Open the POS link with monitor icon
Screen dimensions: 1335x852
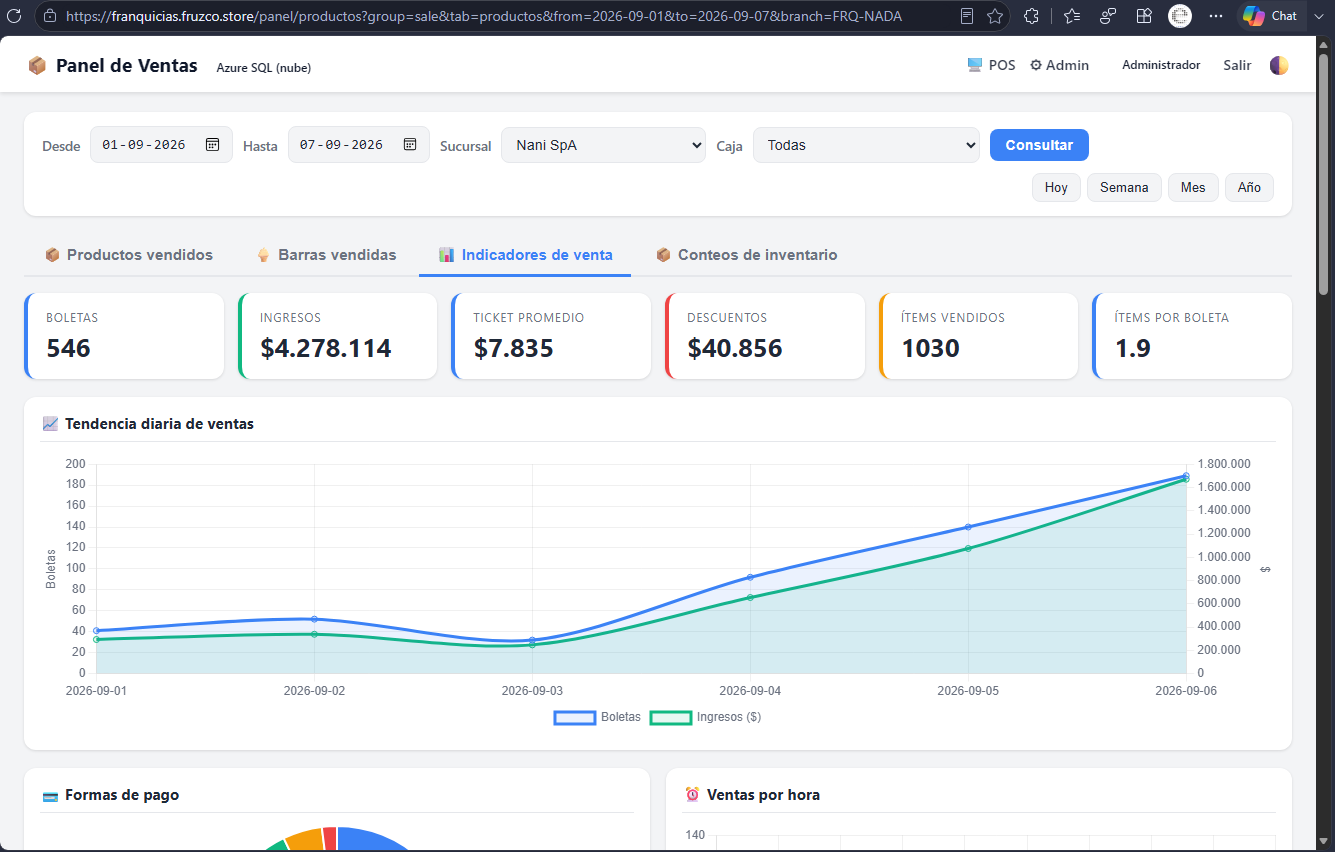[x=991, y=65]
